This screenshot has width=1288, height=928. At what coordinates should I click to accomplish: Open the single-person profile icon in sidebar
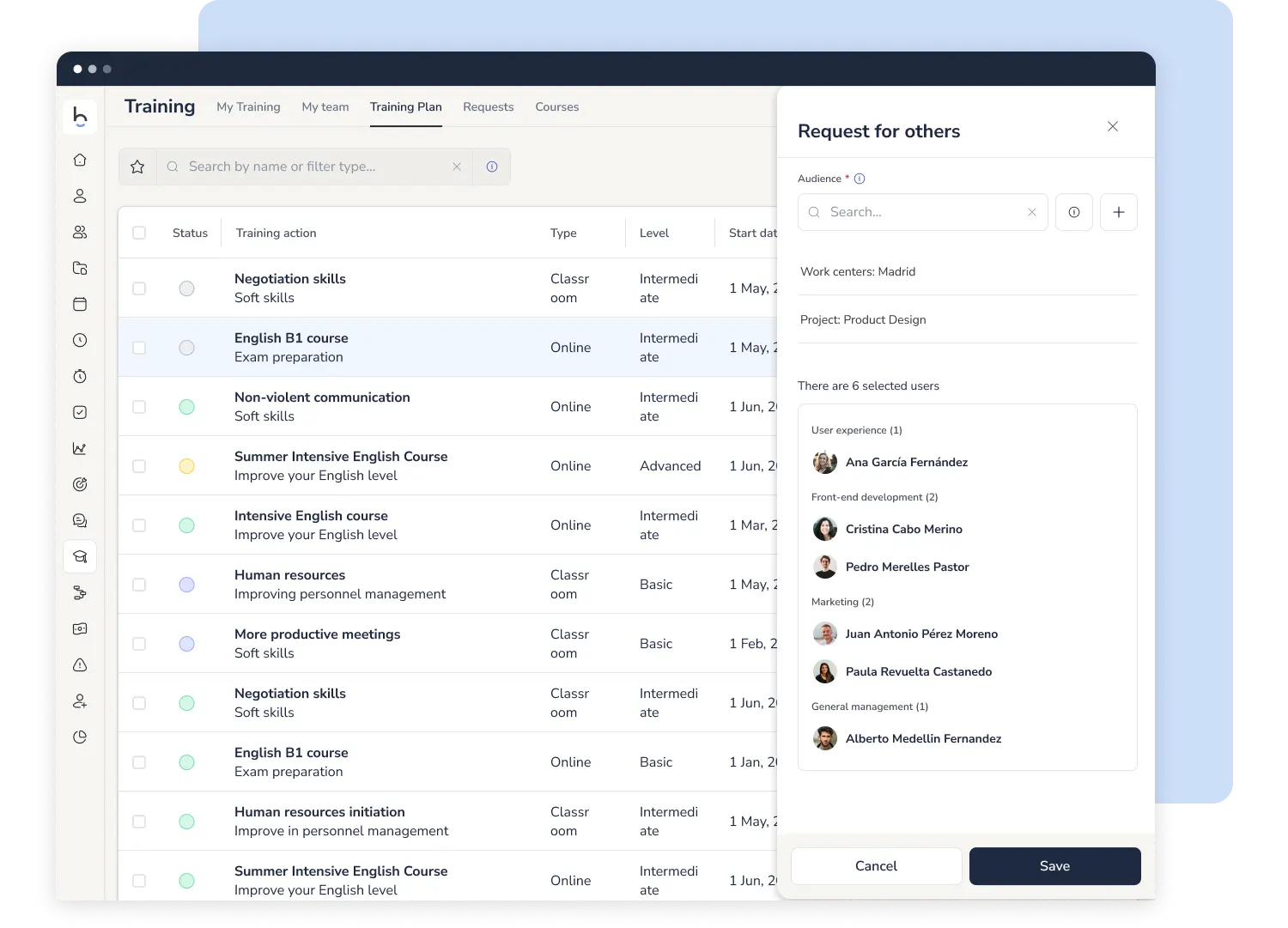tap(80, 196)
